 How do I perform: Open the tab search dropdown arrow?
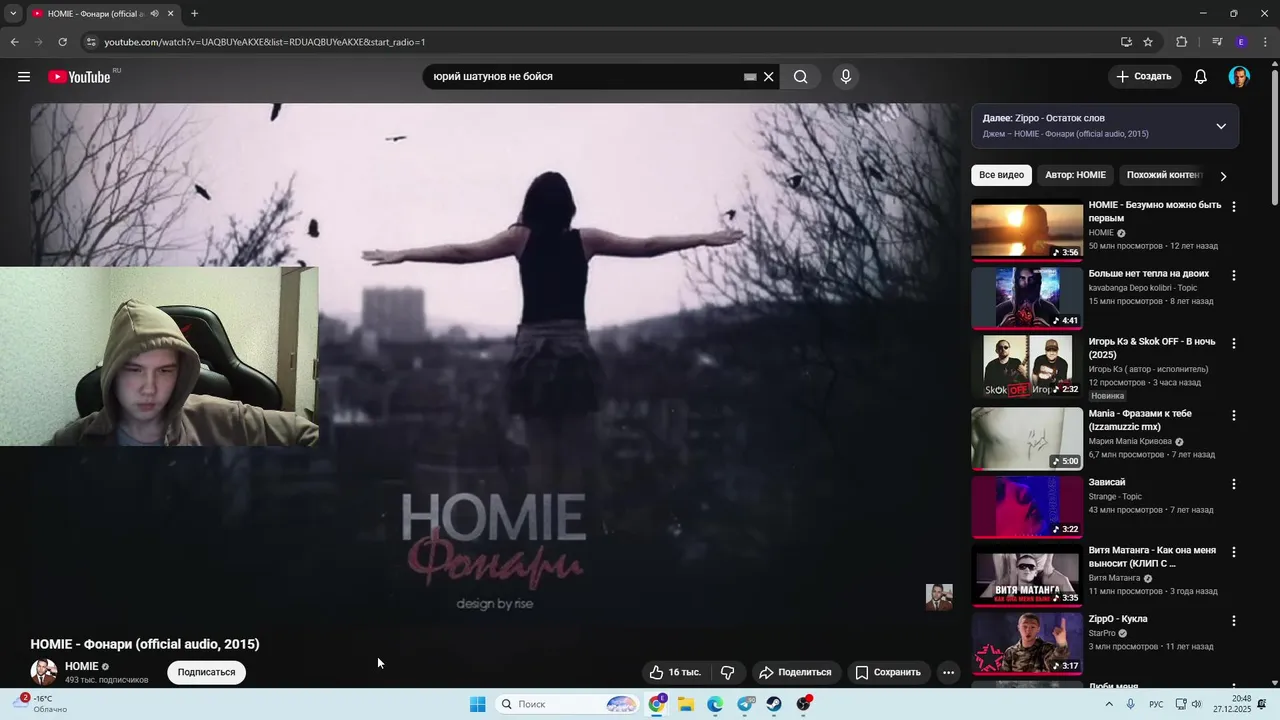pyautogui.click(x=13, y=14)
